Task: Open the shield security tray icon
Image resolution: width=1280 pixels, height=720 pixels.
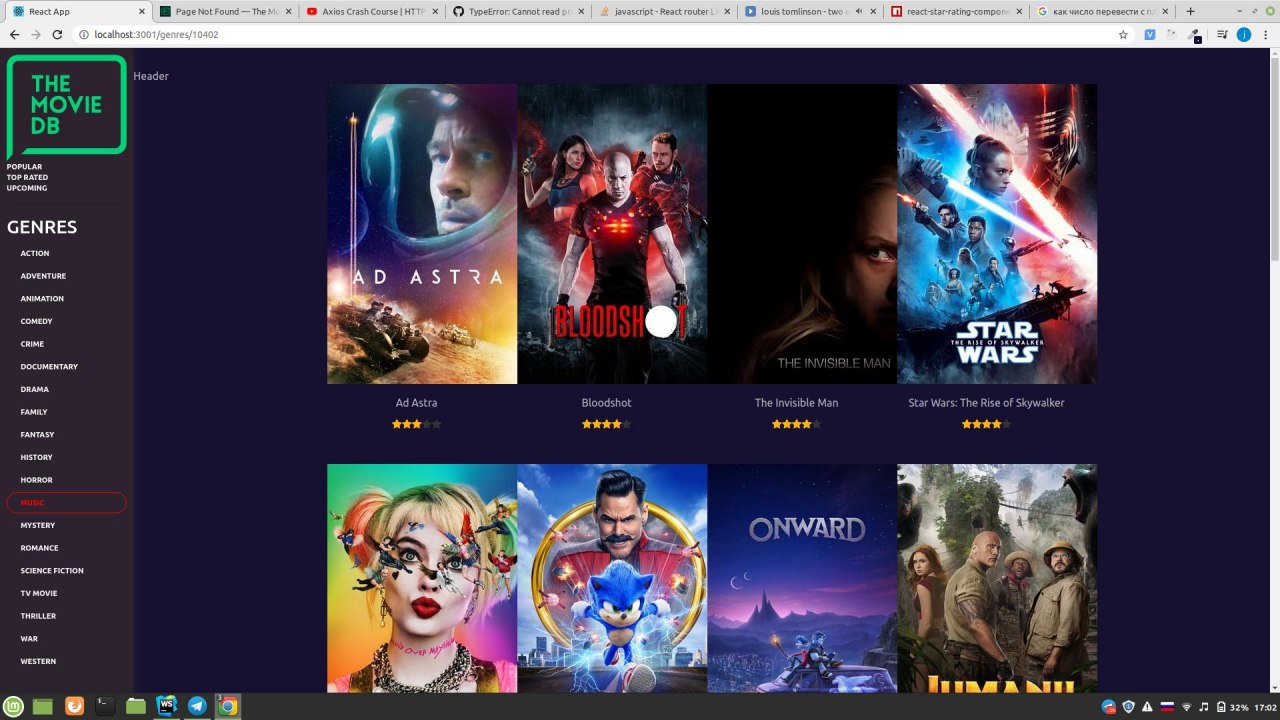Action: [1129, 707]
